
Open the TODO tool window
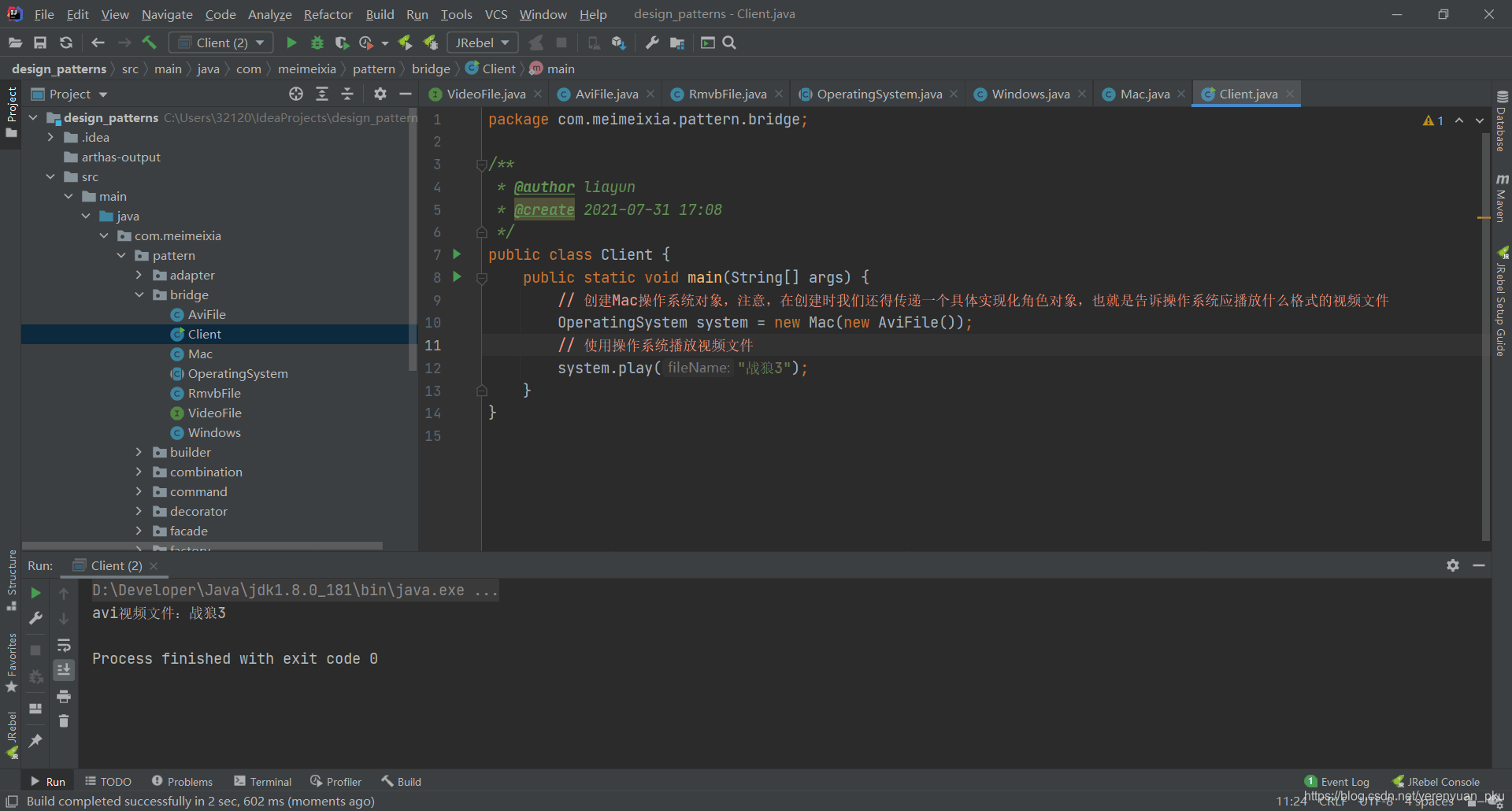pyautogui.click(x=108, y=781)
